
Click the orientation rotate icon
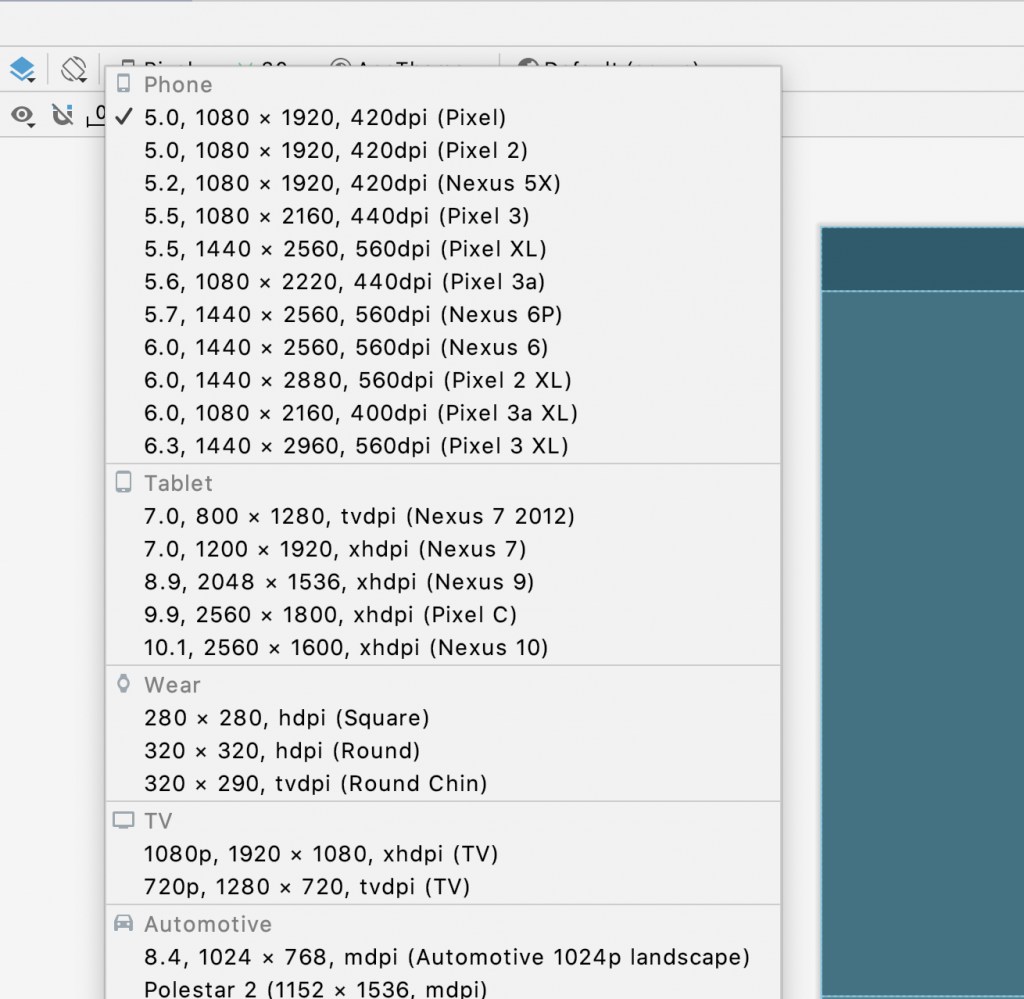(x=73, y=69)
